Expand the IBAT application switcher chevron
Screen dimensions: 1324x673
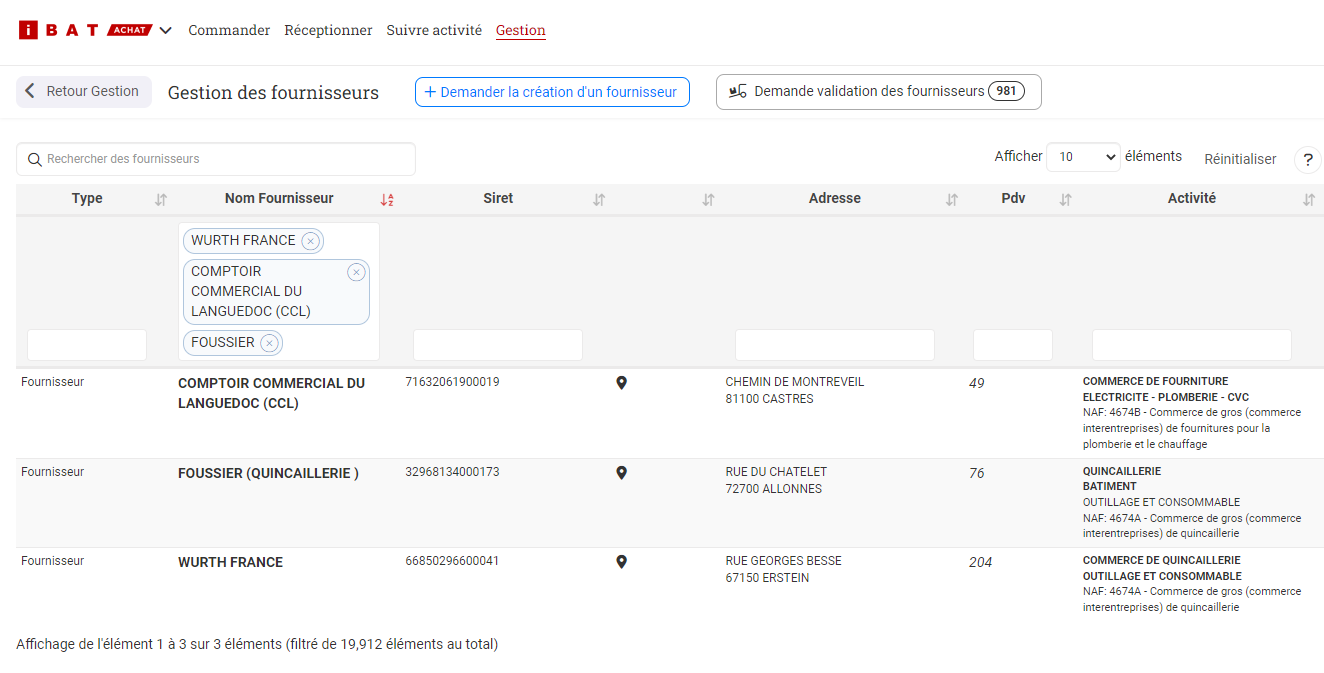(166, 31)
